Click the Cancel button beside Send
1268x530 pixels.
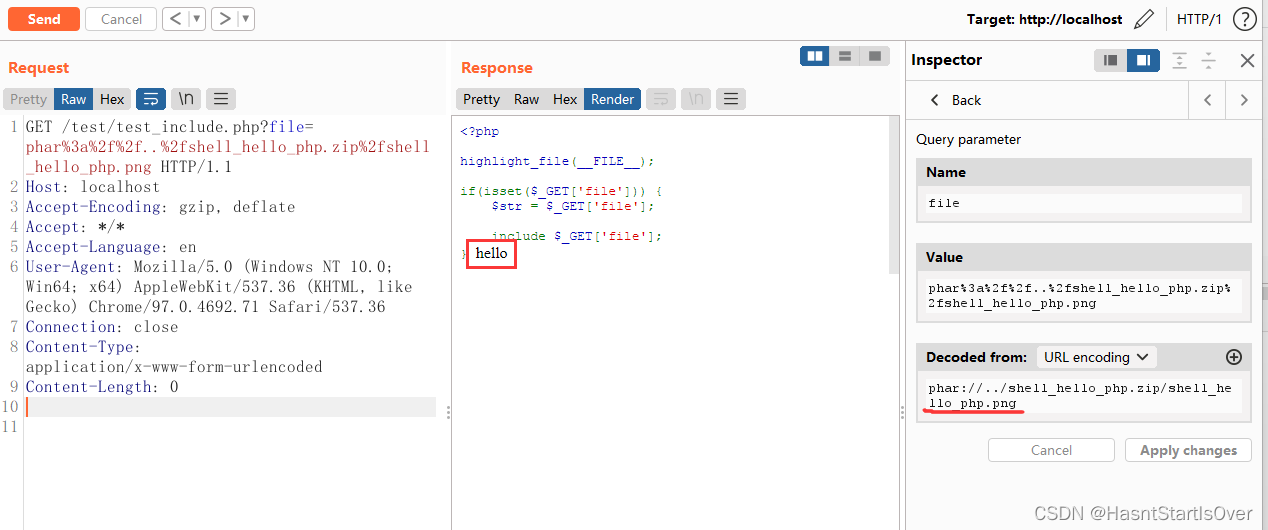tap(121, 19)
